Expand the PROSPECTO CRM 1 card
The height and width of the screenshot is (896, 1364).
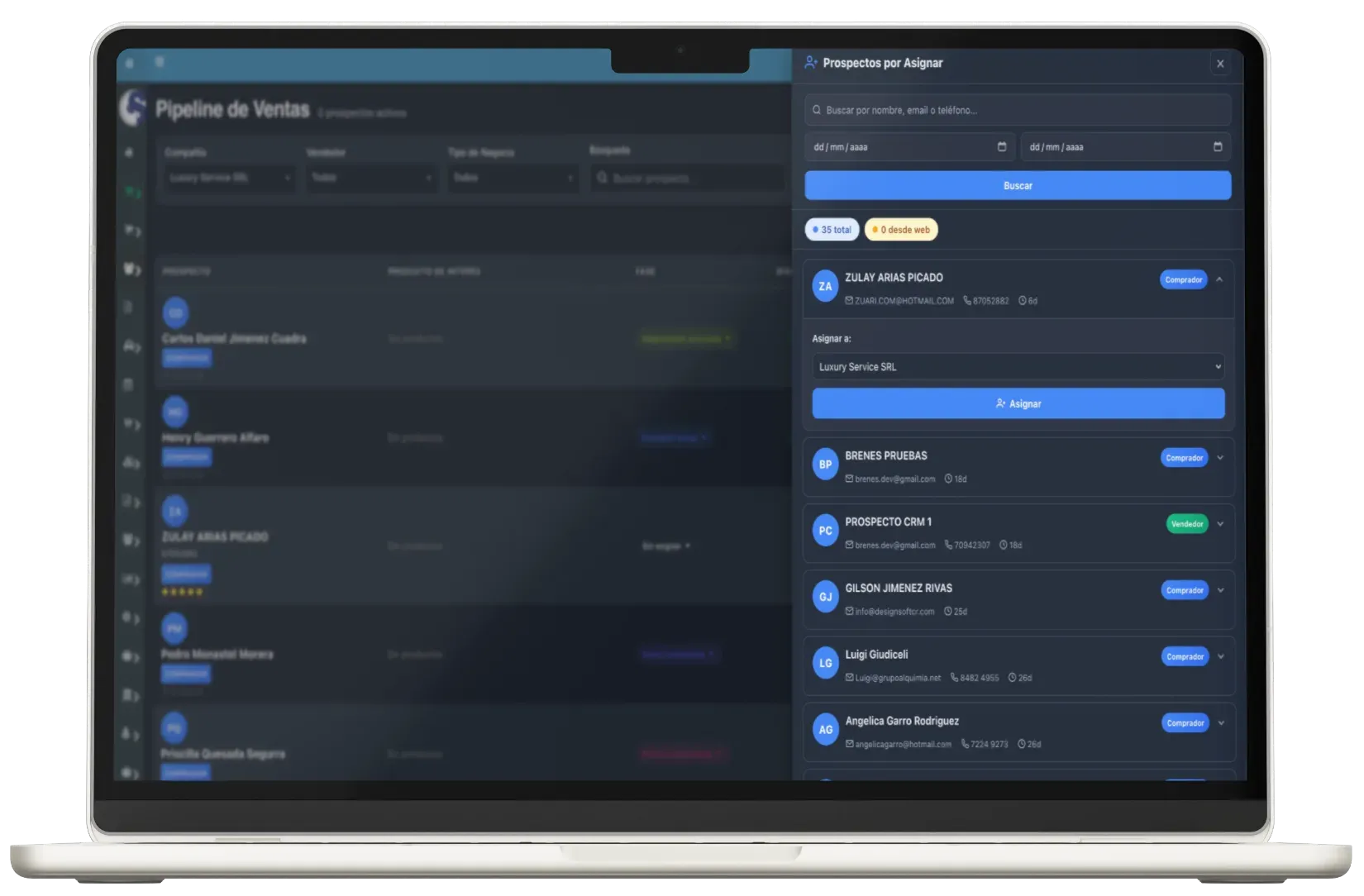click(x=1220, y=524)
